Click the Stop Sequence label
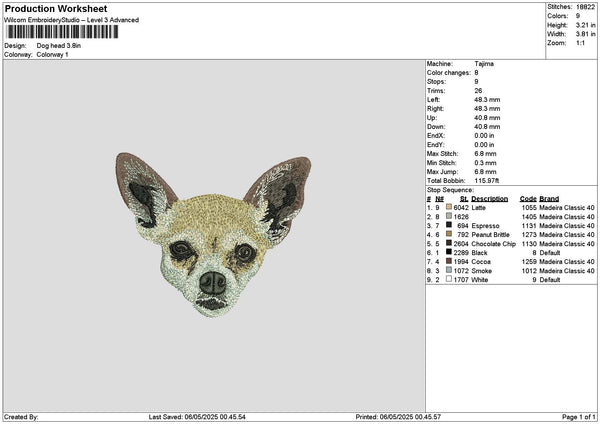Viewport: 600px width, 424px height. (x=450, y=190)
